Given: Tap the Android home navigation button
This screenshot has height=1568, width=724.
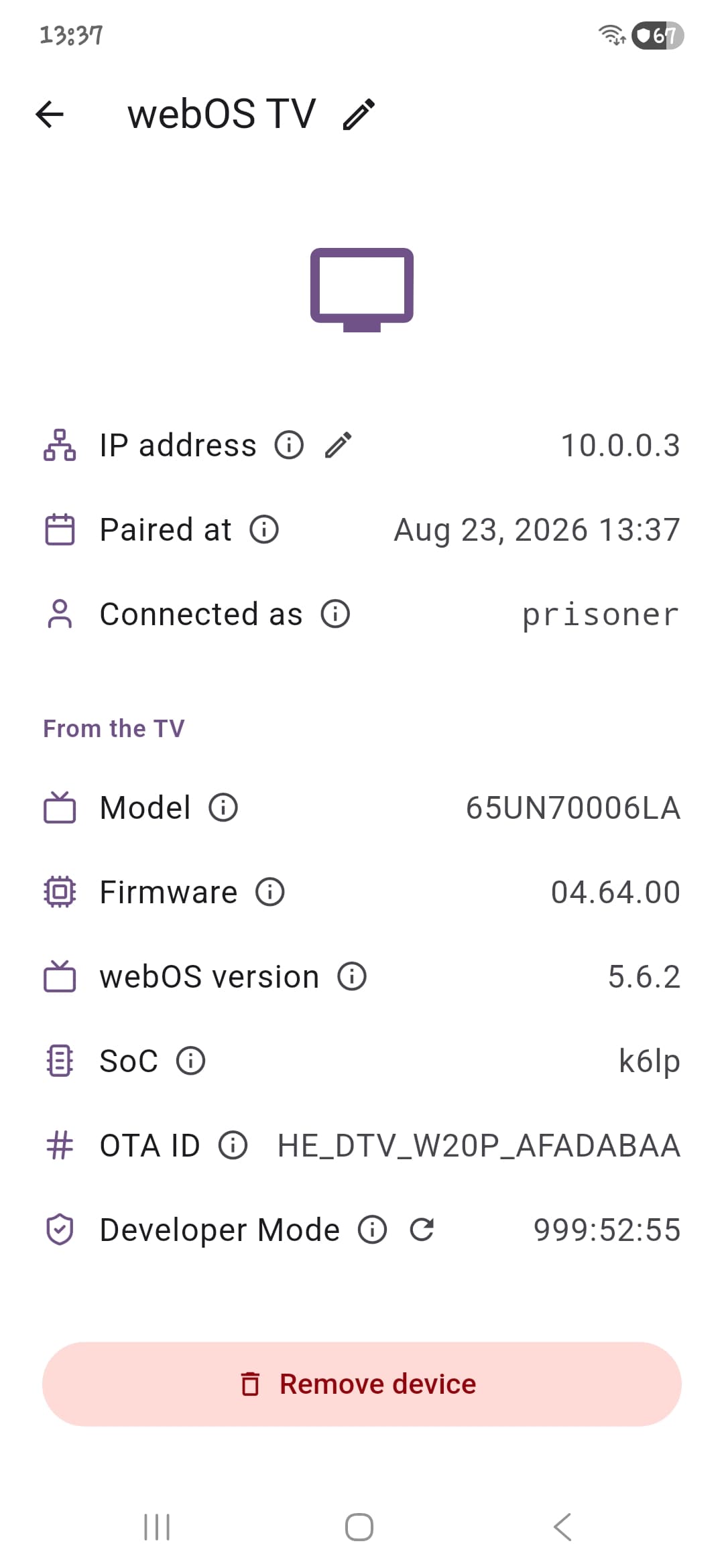Looking at the screenshot, I should pos(359,1527).
